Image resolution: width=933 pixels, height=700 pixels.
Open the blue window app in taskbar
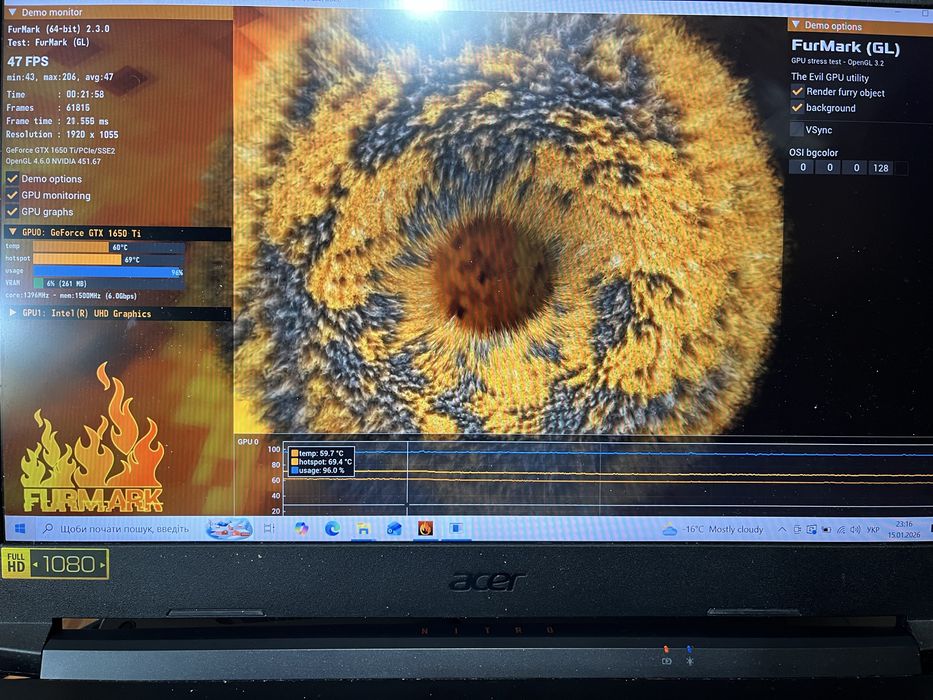point(456,529)
